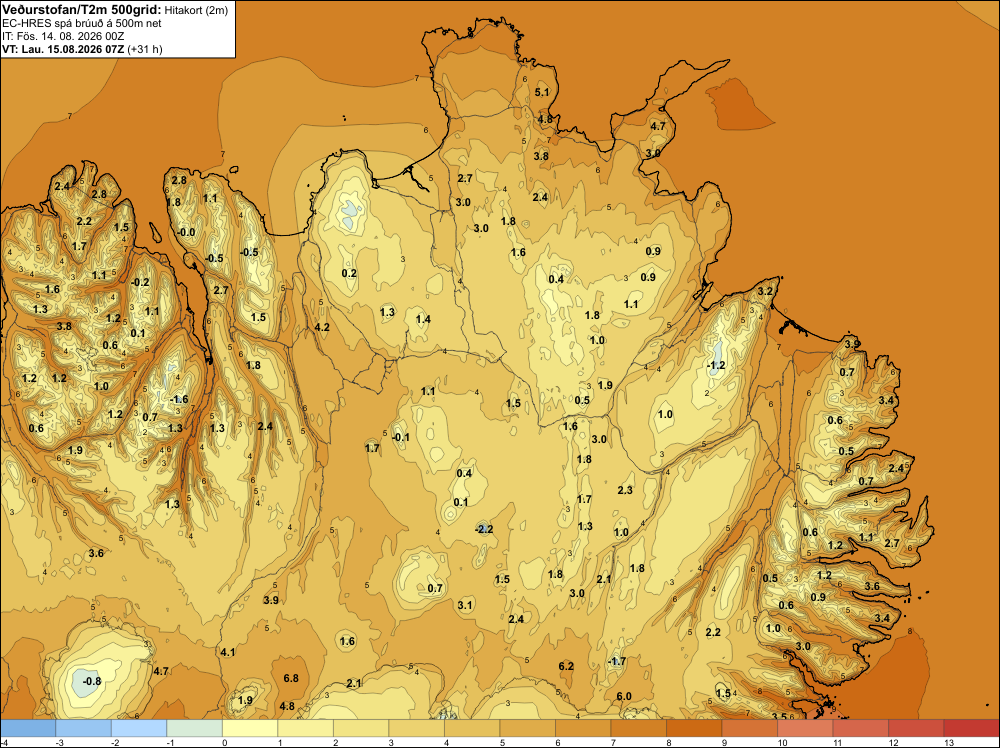Click the 6.8 temperature label
This screenshot has height=748, width=1000.
pyautogui.click(x=291, y=678)
